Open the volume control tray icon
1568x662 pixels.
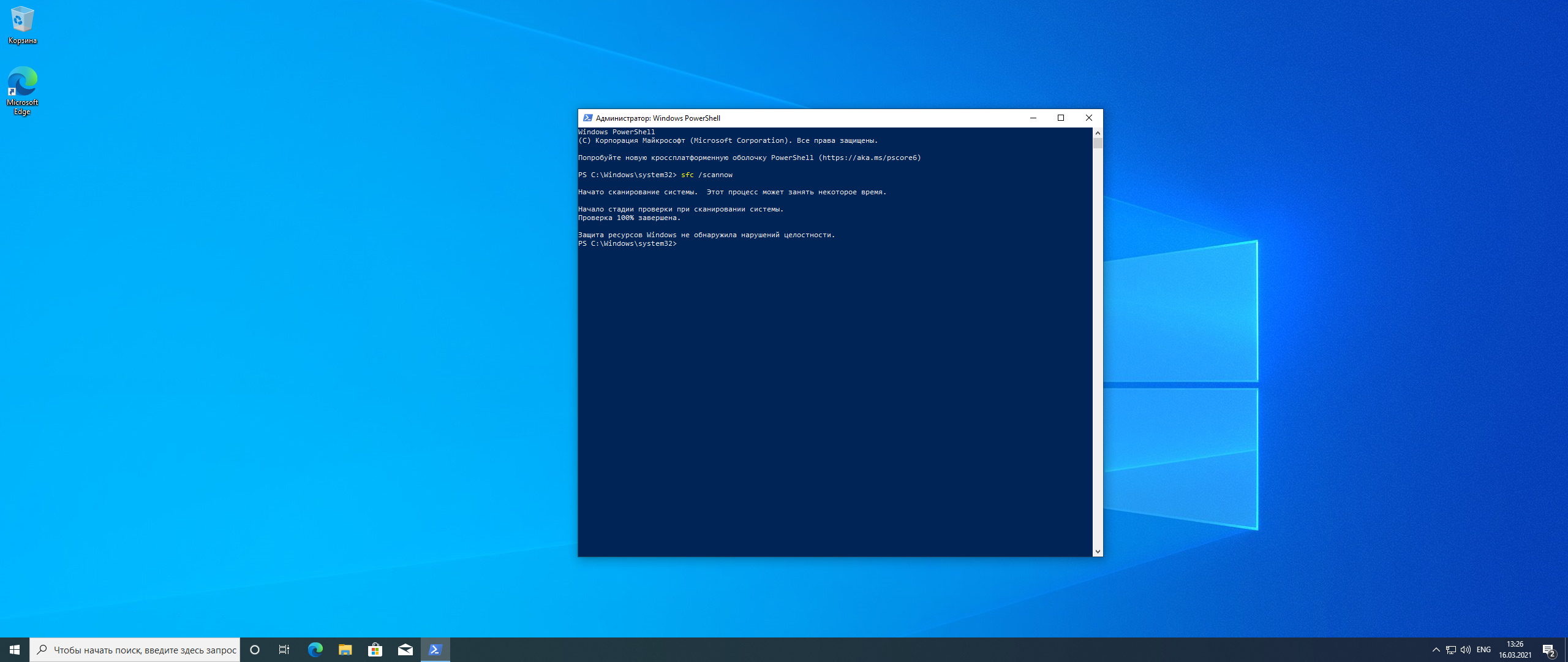[x=1465, y=650]
